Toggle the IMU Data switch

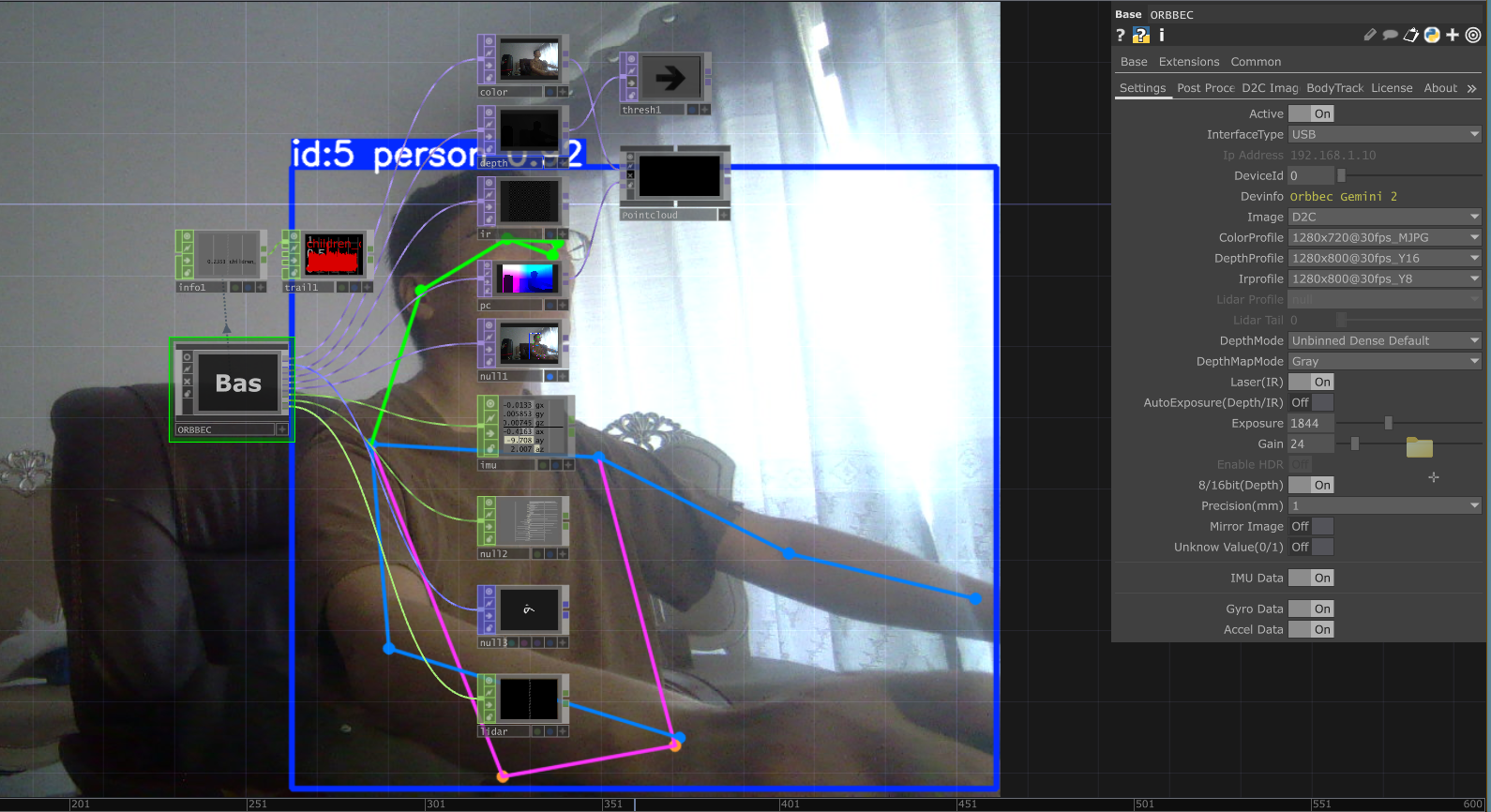[1311, 578]
